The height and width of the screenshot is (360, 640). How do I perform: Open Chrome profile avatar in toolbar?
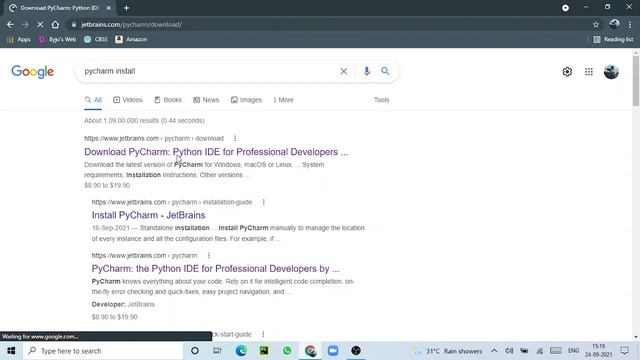[x=614, y=24]
